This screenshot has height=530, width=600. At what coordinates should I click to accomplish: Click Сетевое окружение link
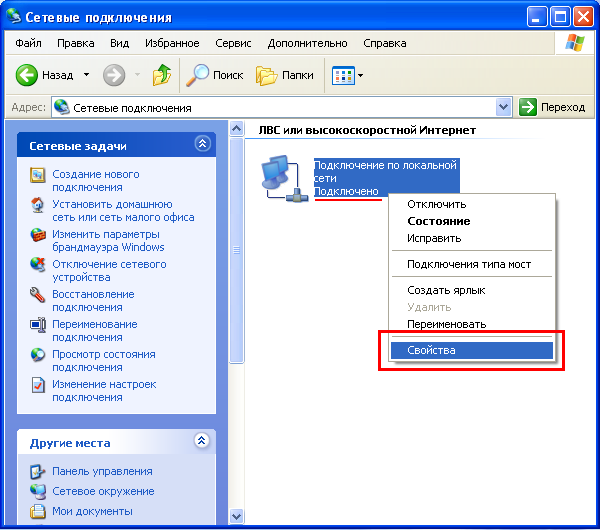103,491
